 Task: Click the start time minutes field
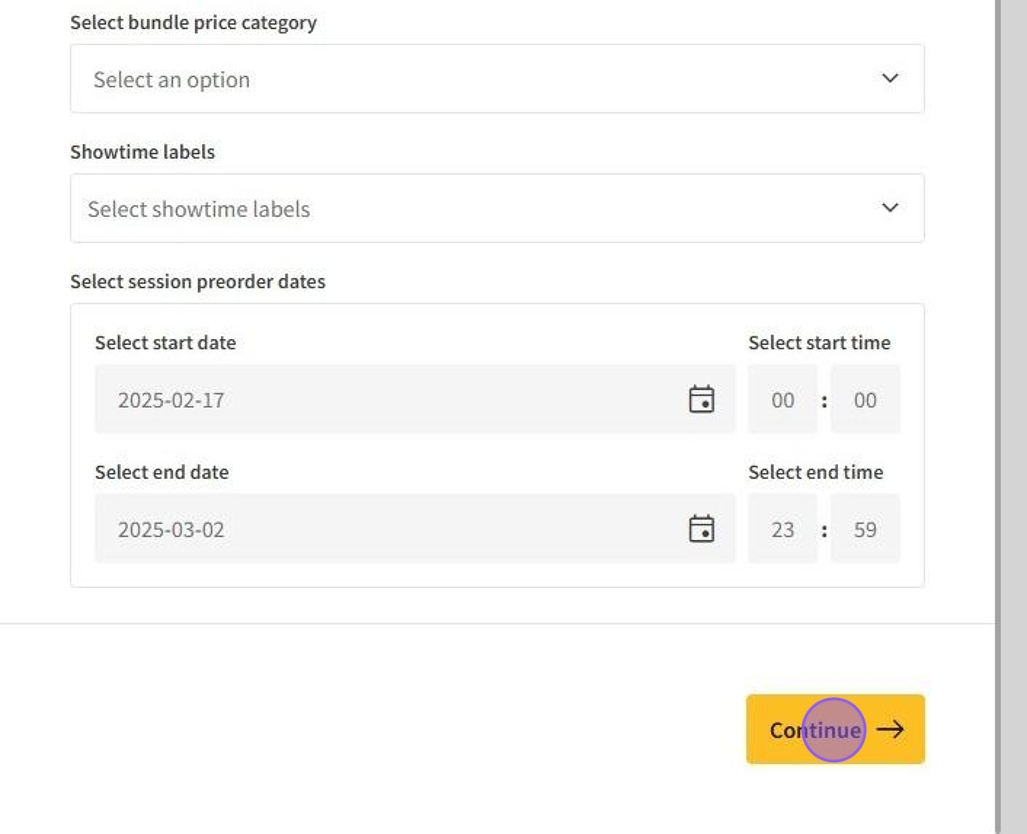[x=865, y=400]
